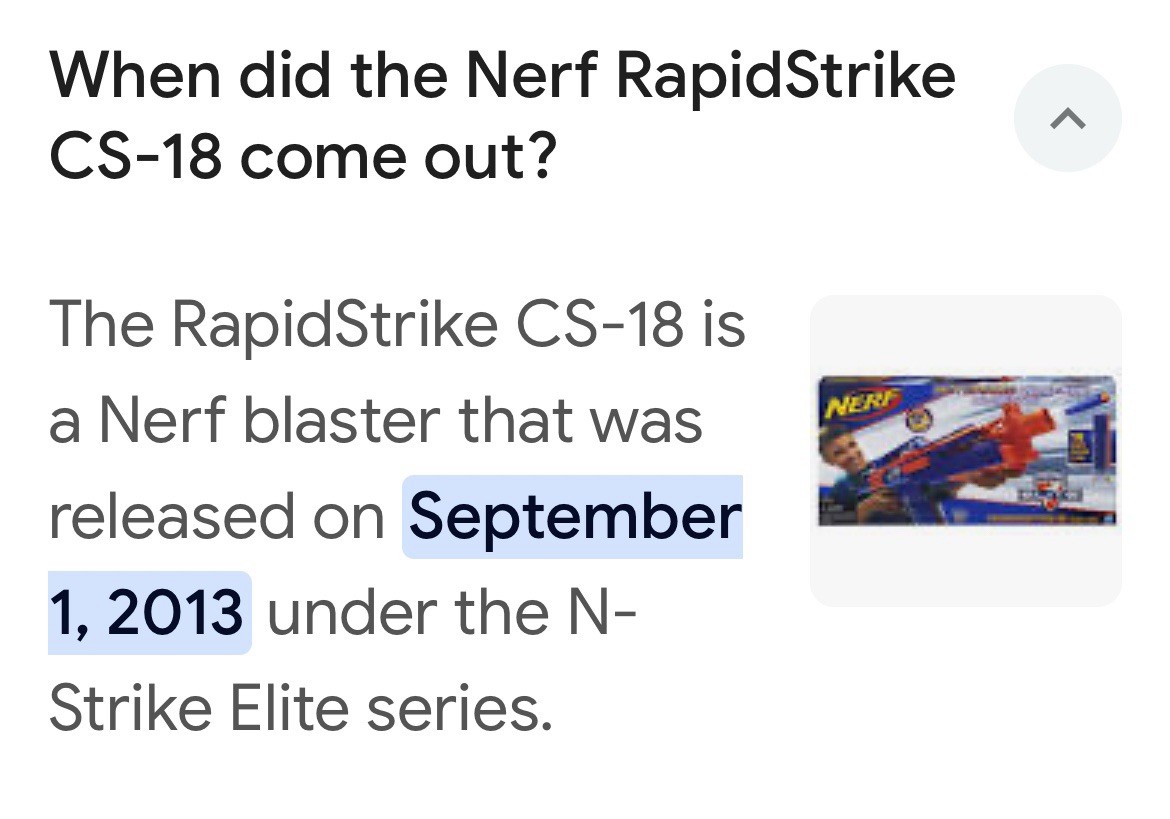
Task: Click the phrase "under the N-"
Action: coord(451,612)
